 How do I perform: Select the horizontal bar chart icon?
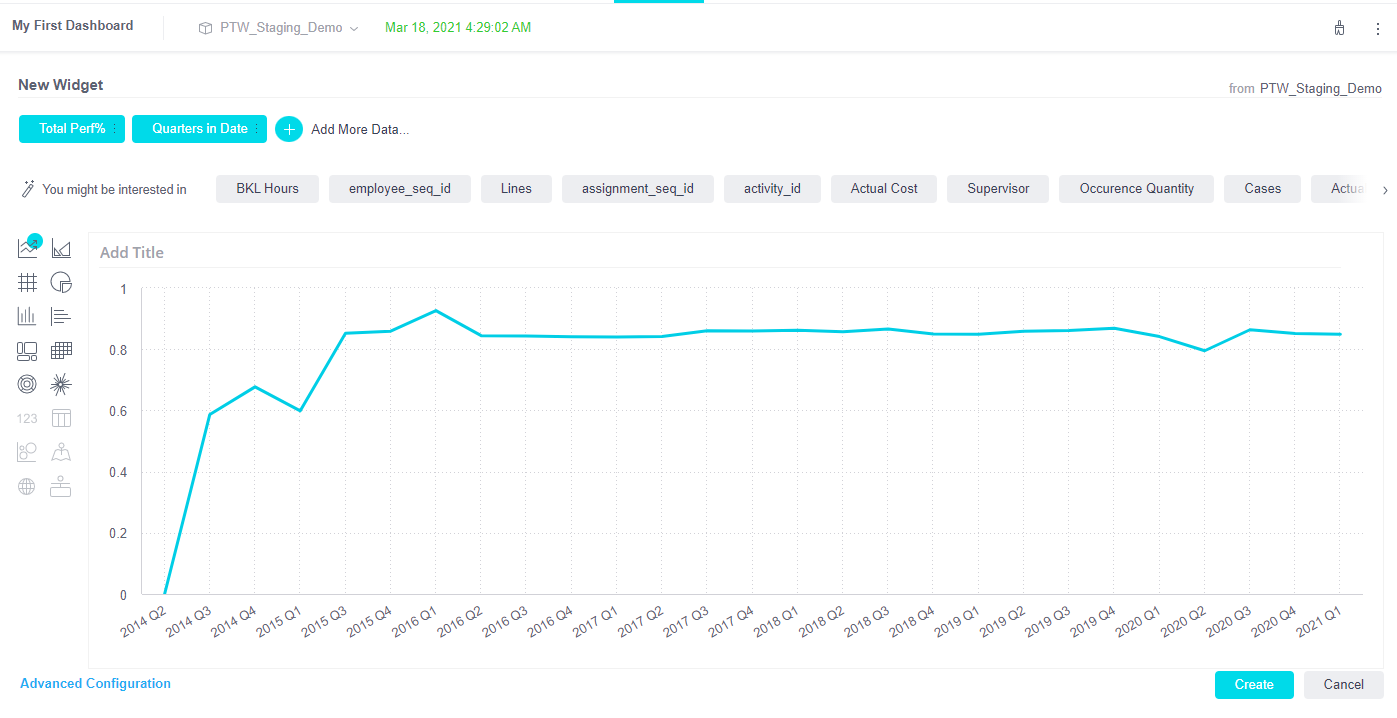click(x=61, y=316)
